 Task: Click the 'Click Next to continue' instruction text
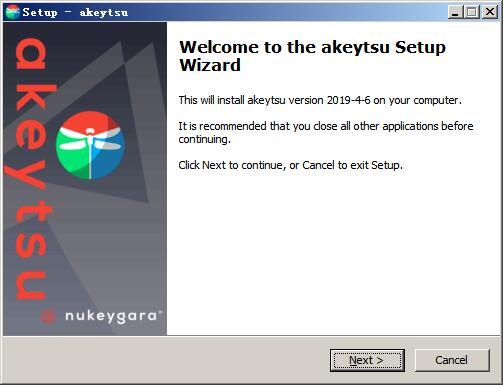tap(290, 165)
